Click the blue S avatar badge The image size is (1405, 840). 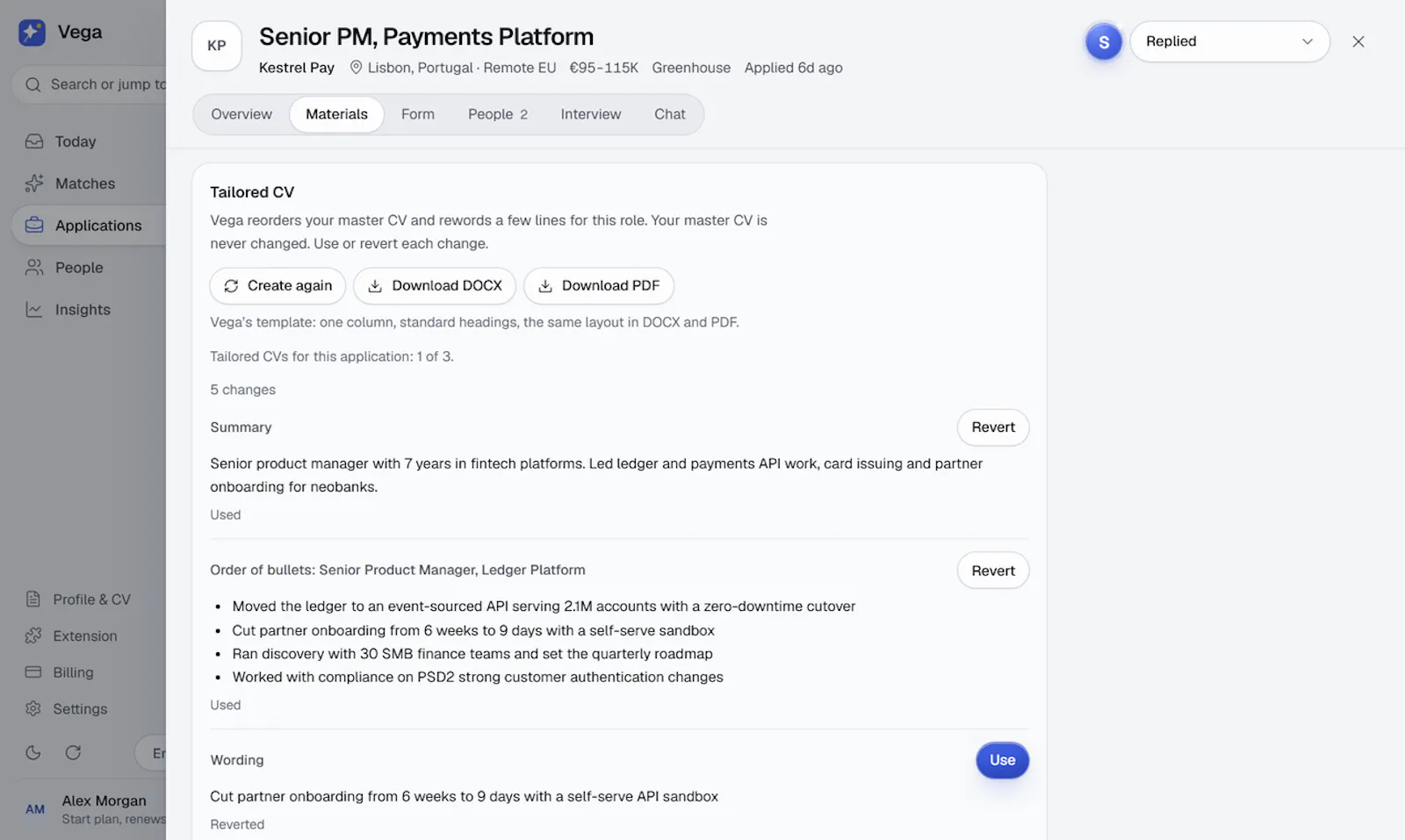click(x=1104, y=41)
